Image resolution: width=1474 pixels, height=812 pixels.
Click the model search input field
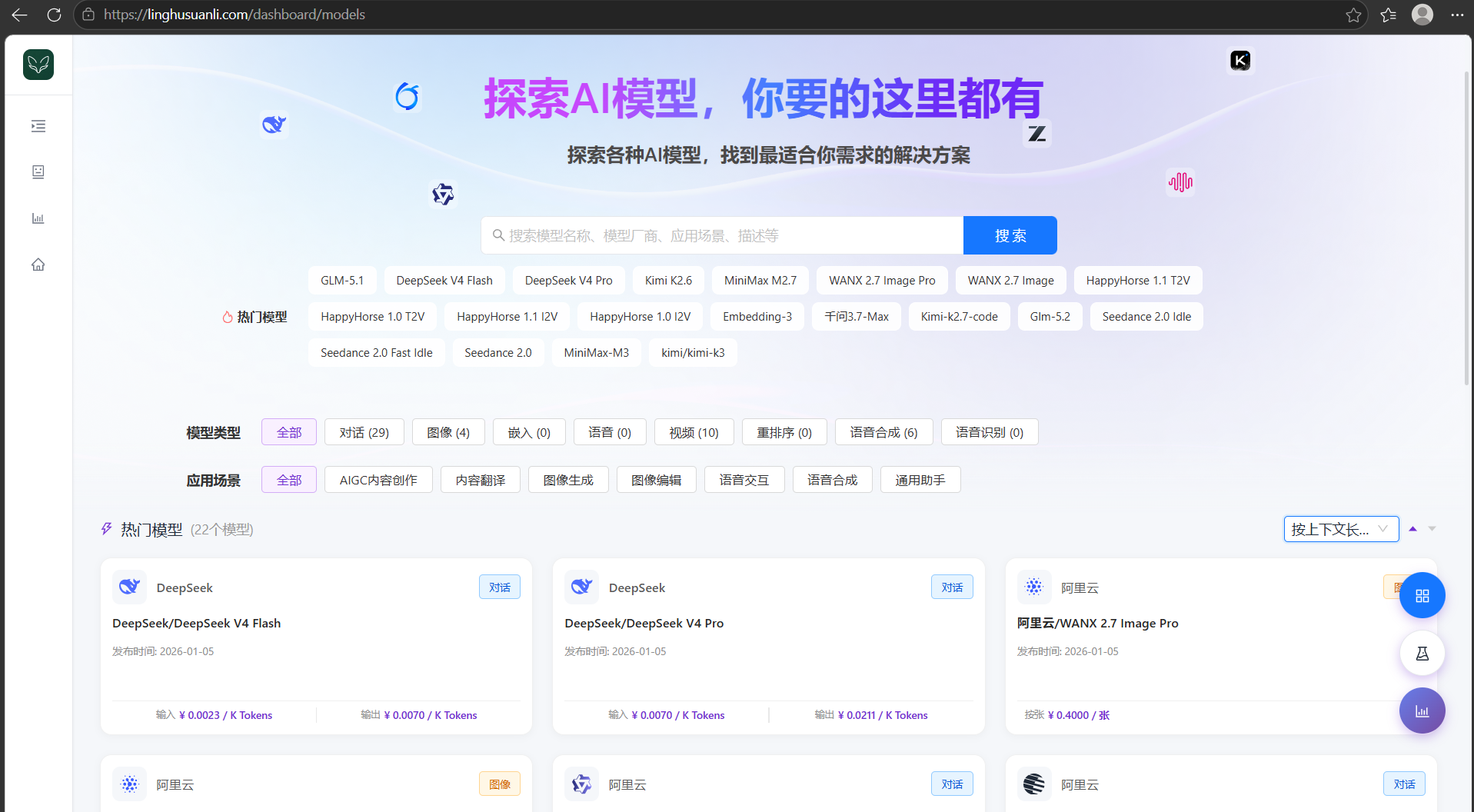click(x=722, y=235)
